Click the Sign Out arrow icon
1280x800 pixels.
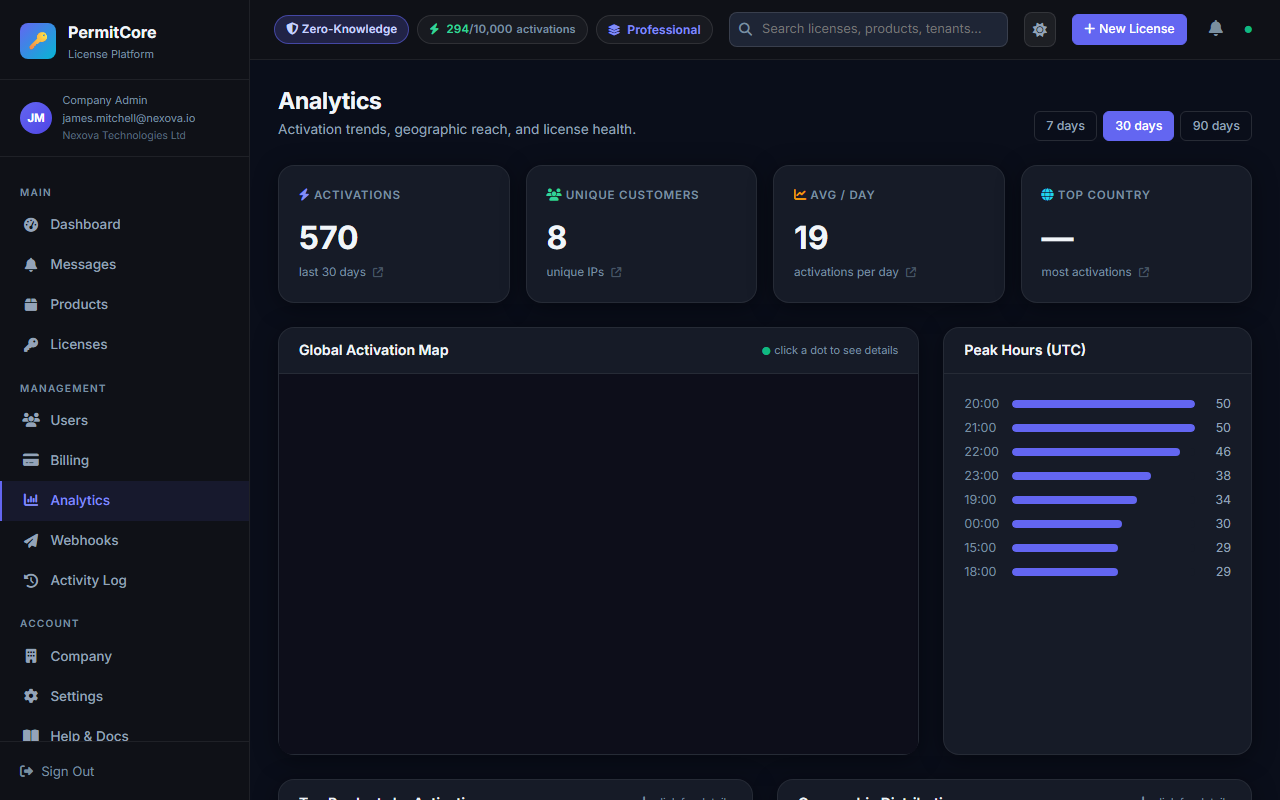[x=27, y=771]
